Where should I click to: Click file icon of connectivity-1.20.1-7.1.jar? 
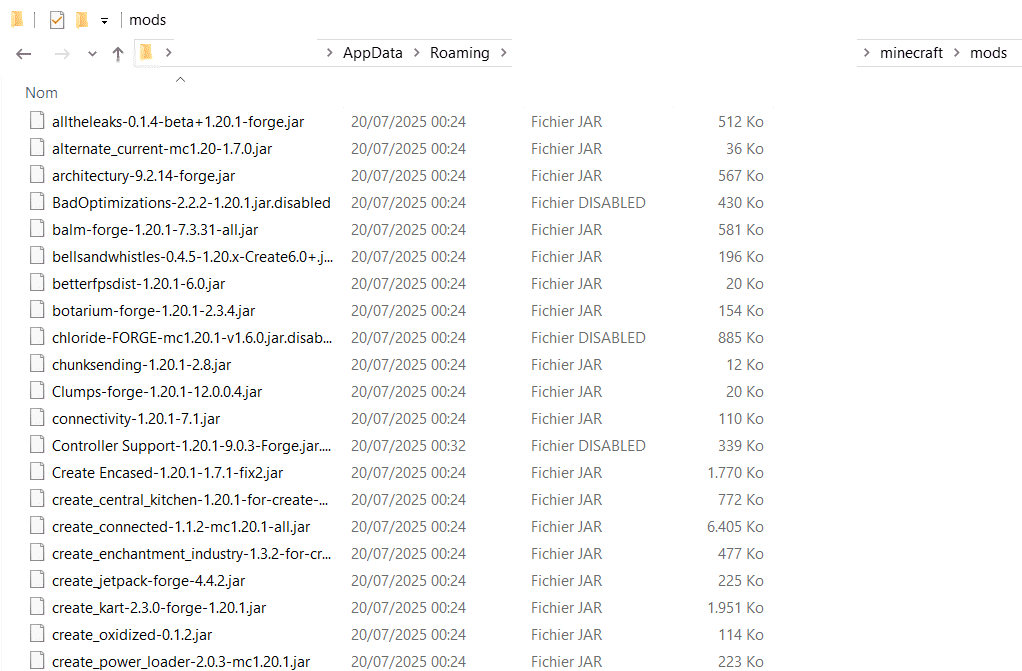point(37,417)
